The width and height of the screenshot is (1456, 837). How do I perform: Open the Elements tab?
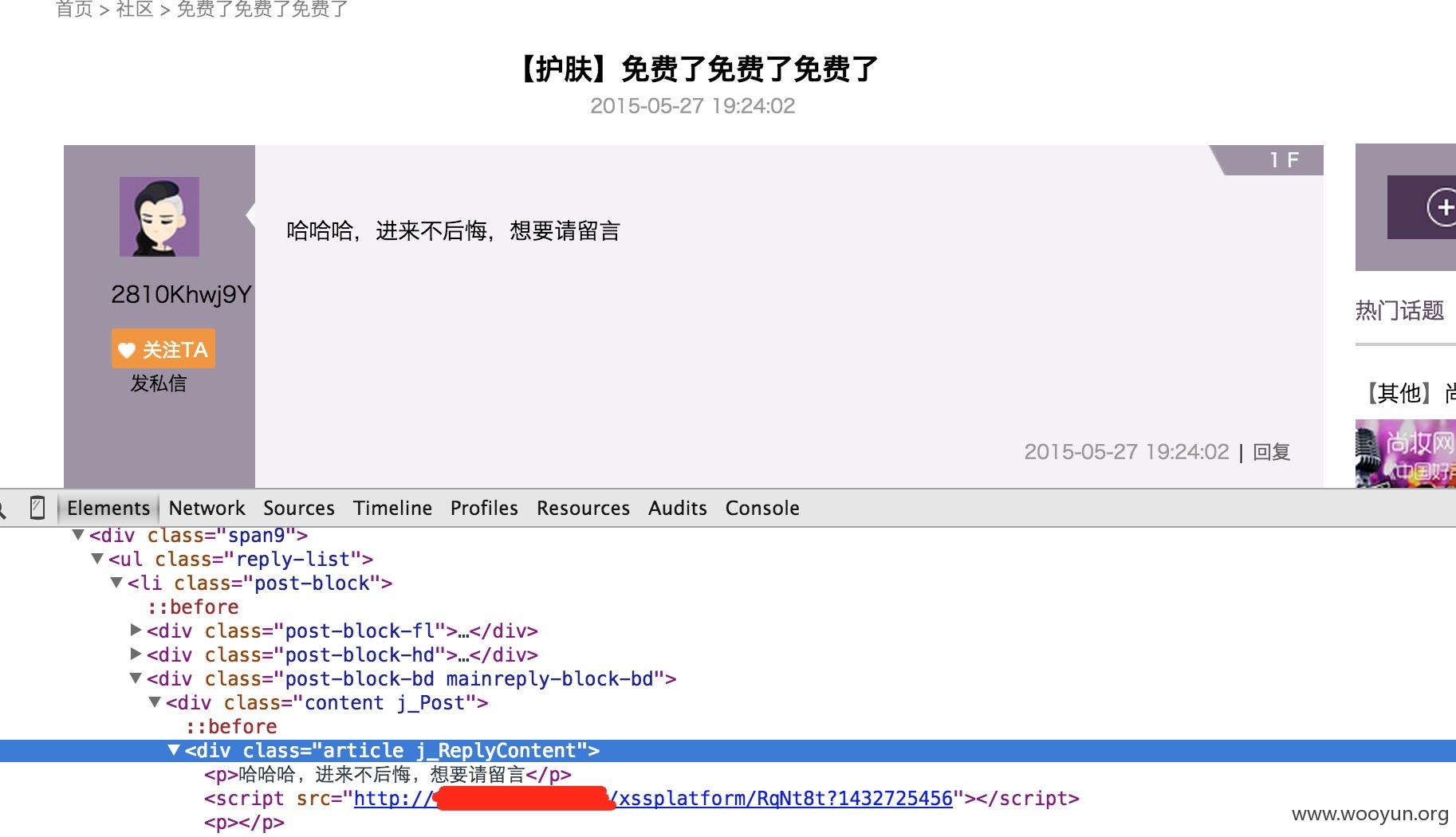(108, 508)
